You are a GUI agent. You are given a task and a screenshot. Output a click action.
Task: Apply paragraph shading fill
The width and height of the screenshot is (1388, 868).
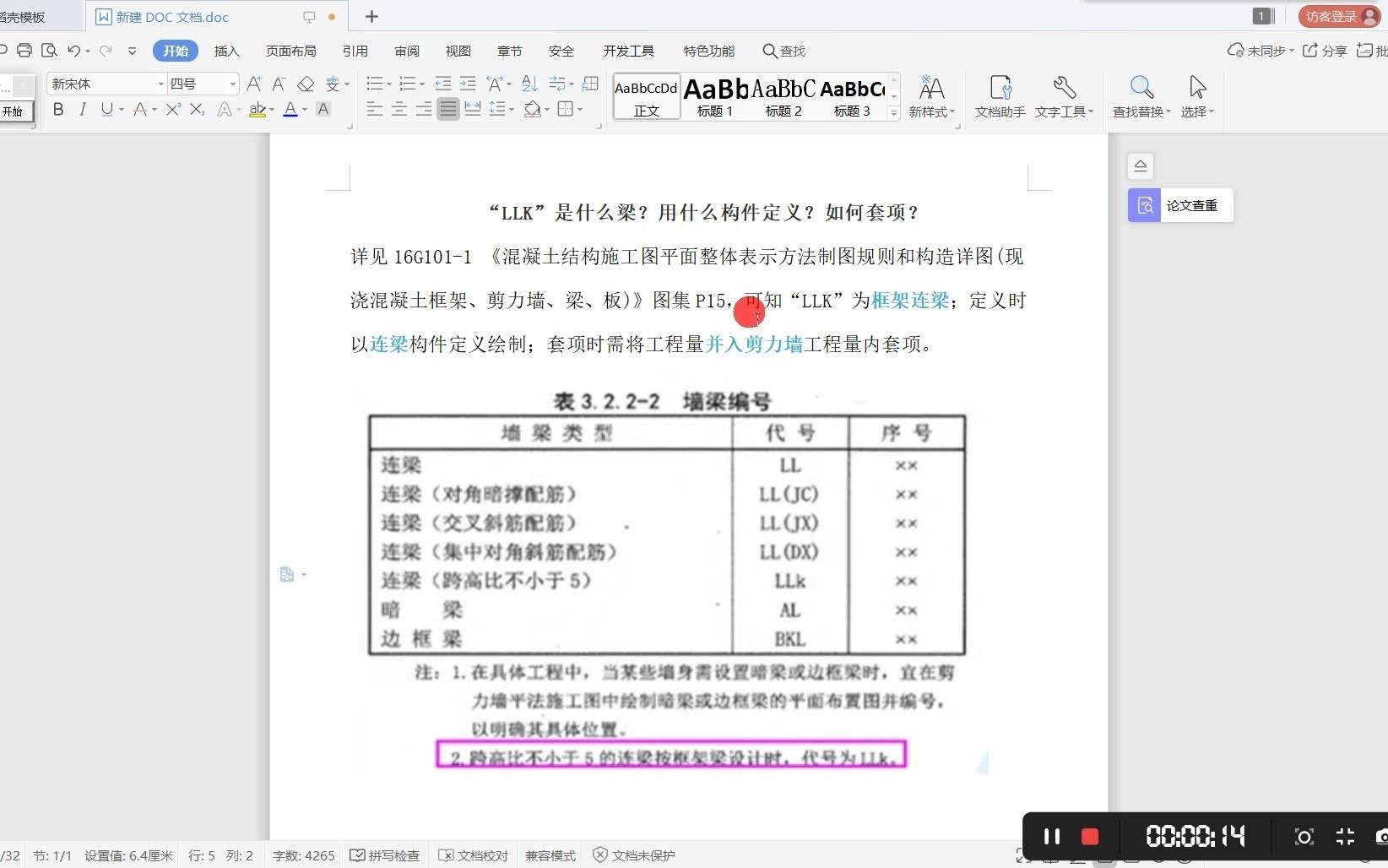tap(532, 110)
